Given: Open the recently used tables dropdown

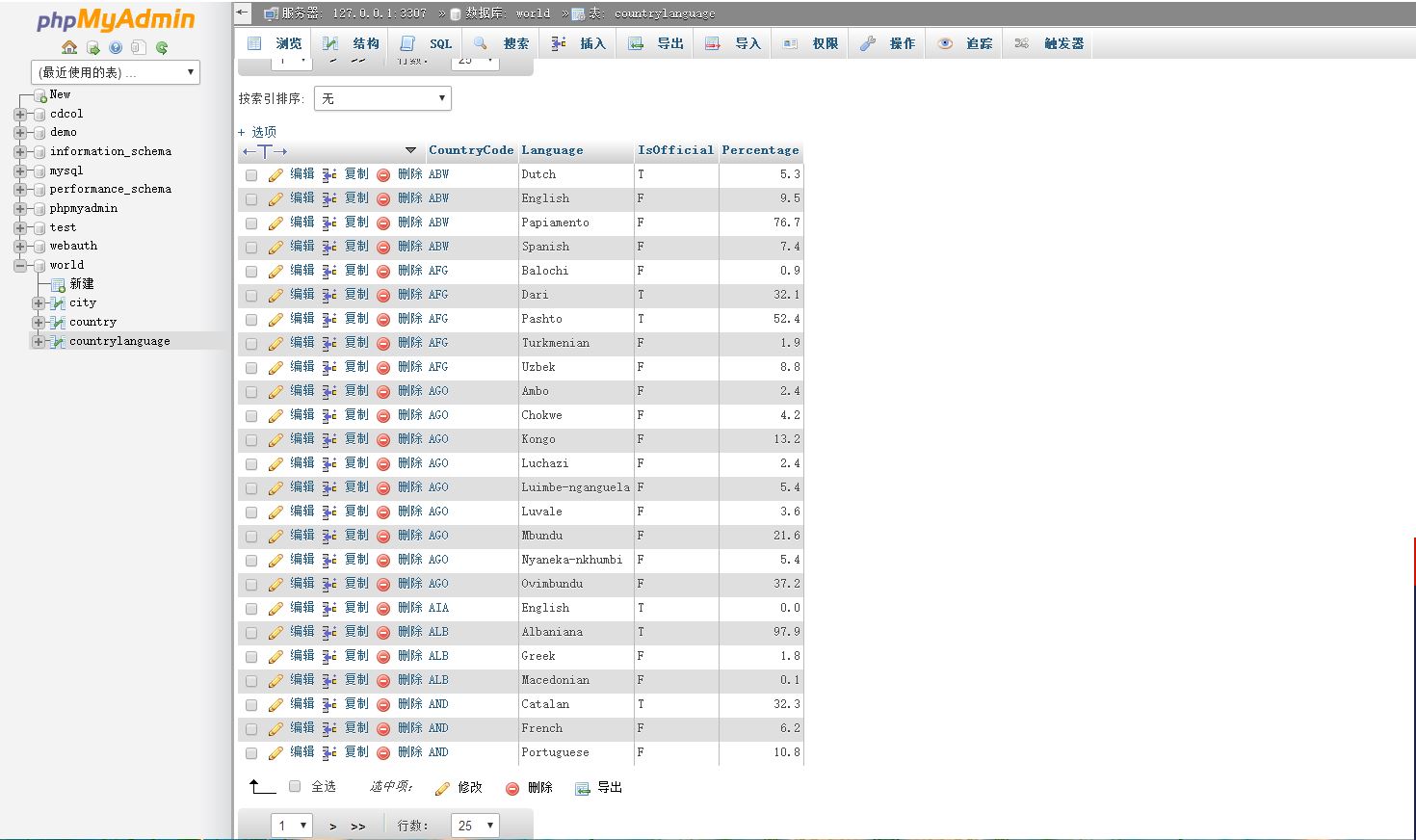Looking at the screenshot, I should [x=116, y=72].
